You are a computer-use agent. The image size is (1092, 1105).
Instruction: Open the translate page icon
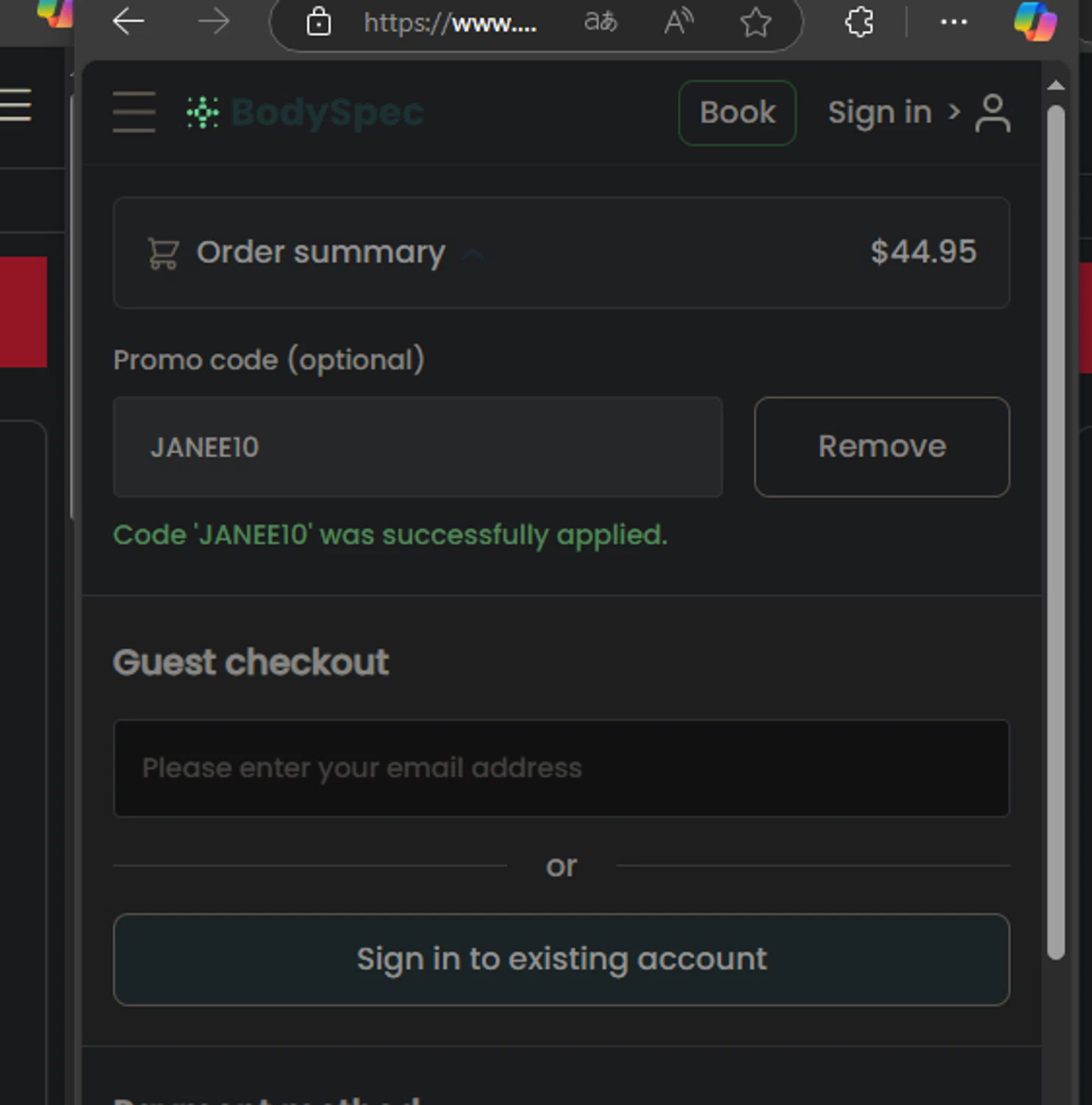(601, 22)
